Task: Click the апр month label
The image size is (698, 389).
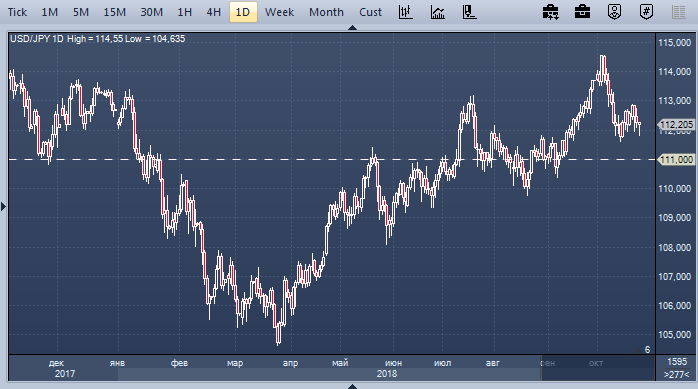Action: (x=290, y=363)
